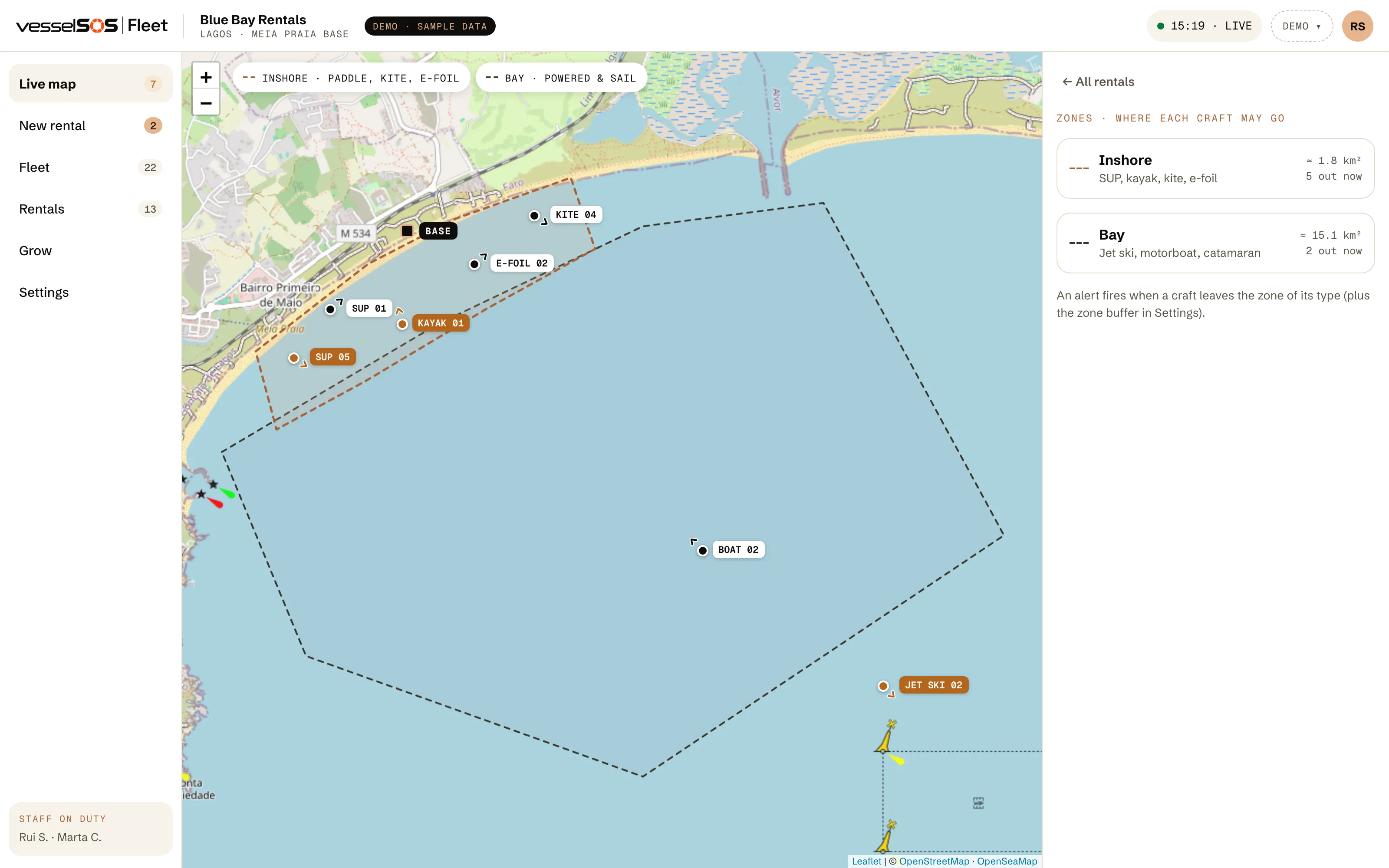
Task: Click the SUP 05 alert label
Action: [x=332, y=357]
